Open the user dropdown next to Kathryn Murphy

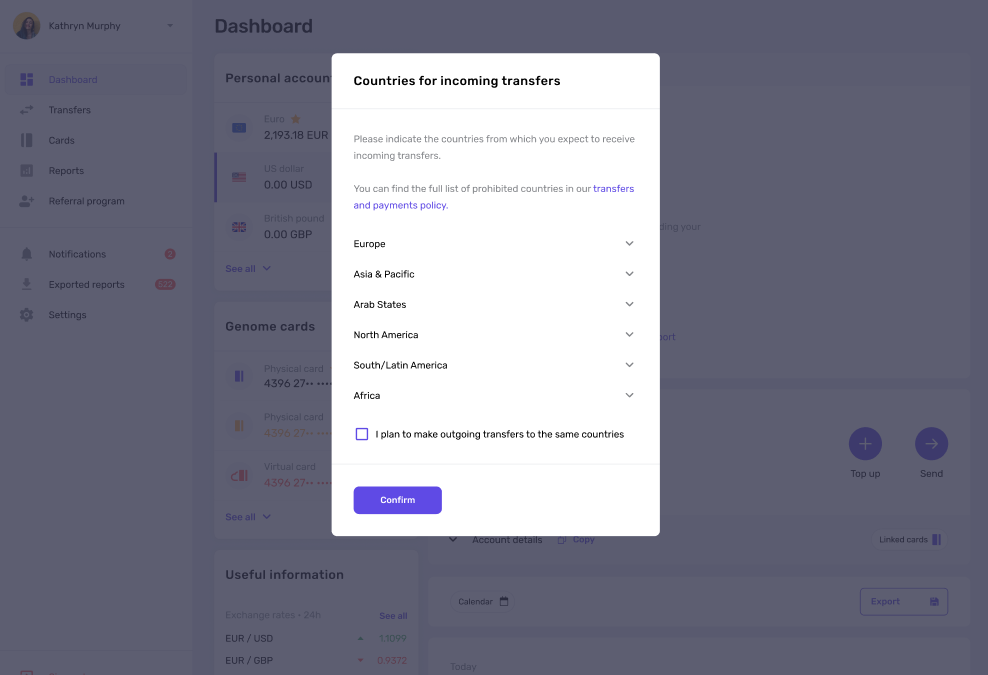pyautogui.click(x=169, y=26)
